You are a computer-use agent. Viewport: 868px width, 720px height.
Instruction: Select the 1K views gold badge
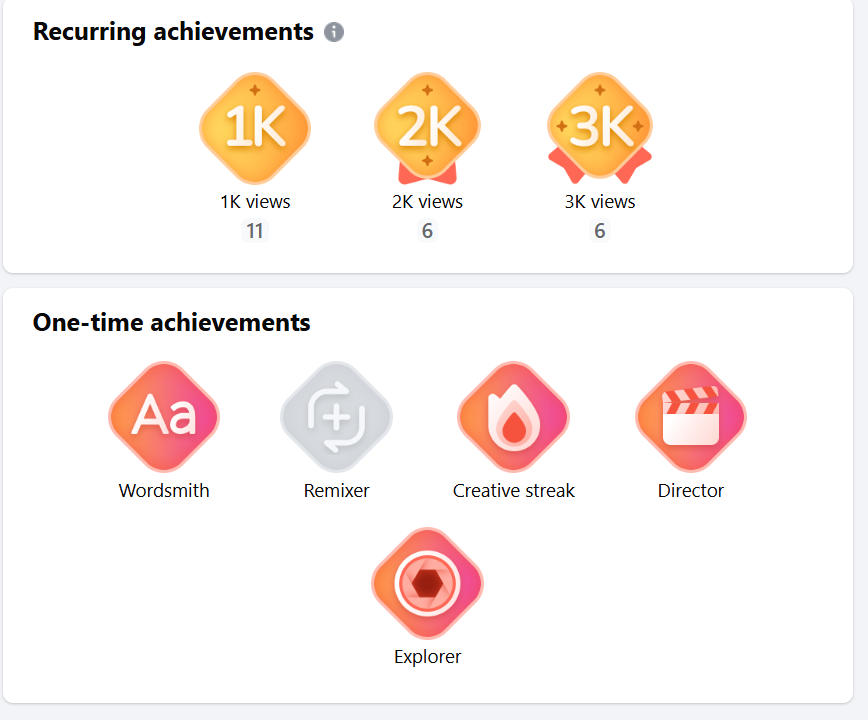click(x=255, y=128)
